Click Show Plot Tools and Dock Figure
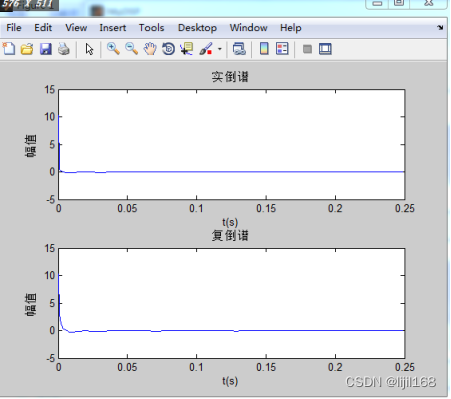Screen dimensions: 451x399 (x=325, y=49)
